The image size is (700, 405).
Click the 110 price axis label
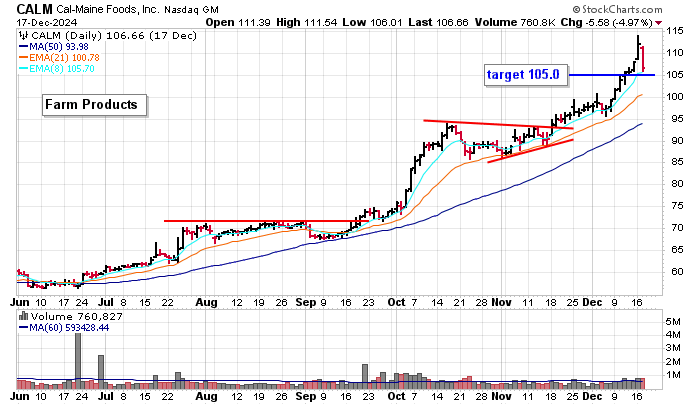[x=675, y=53]
